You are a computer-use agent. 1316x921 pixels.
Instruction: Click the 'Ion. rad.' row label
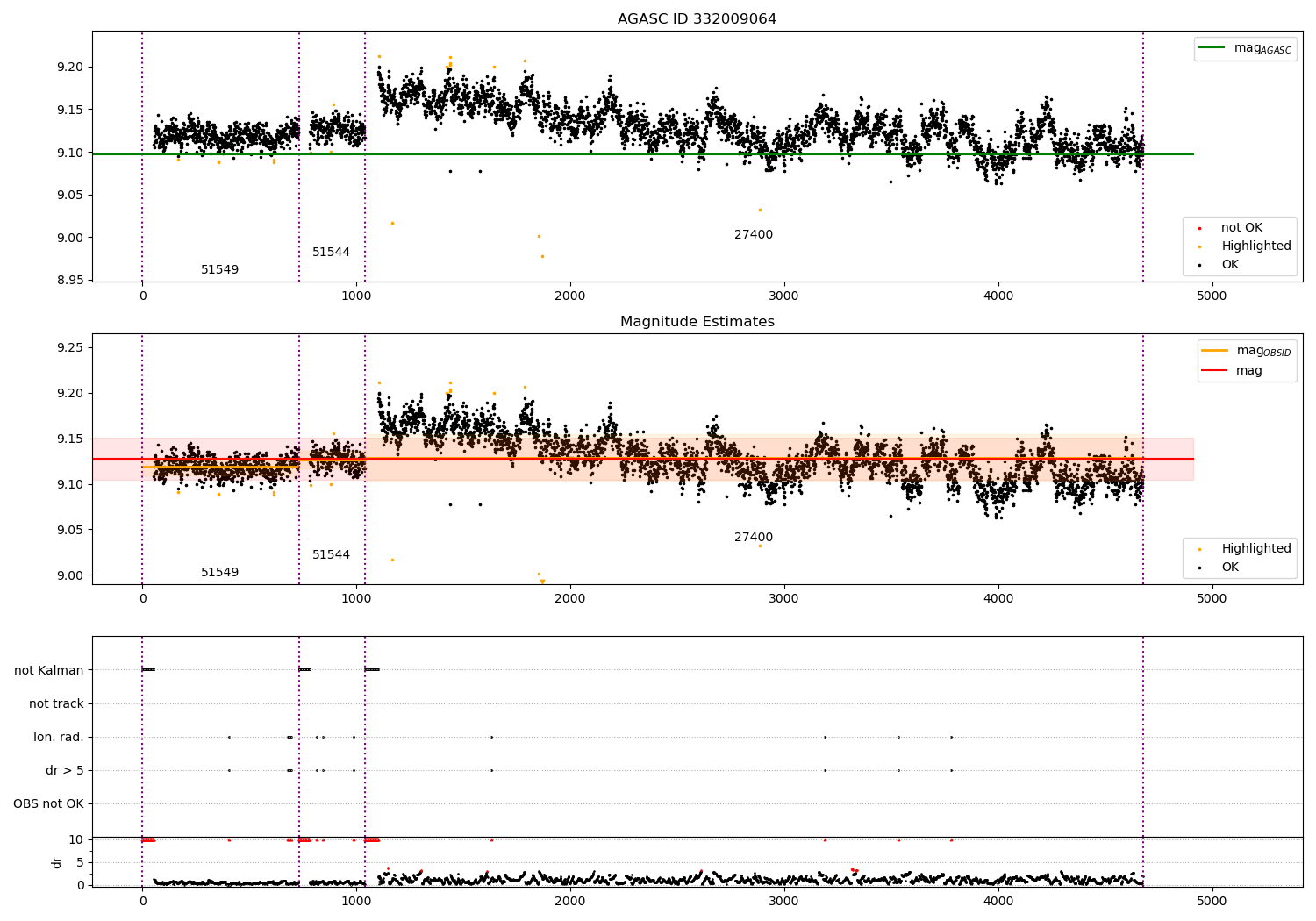pyautogui.click(x=59, y=737)
